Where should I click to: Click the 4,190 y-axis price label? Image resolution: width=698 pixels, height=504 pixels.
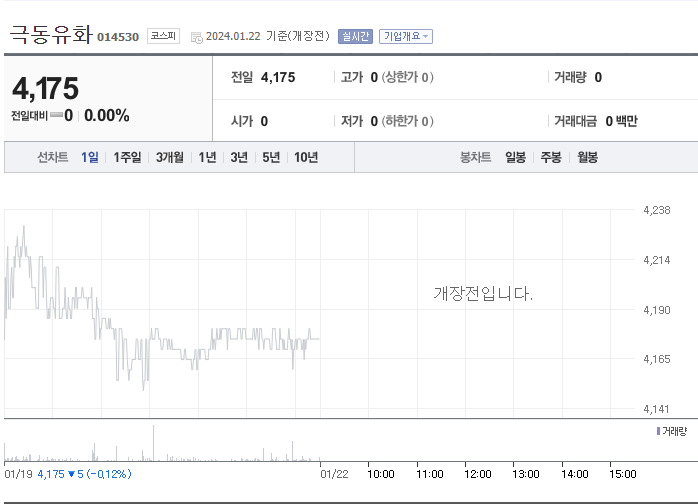point(657,310)
